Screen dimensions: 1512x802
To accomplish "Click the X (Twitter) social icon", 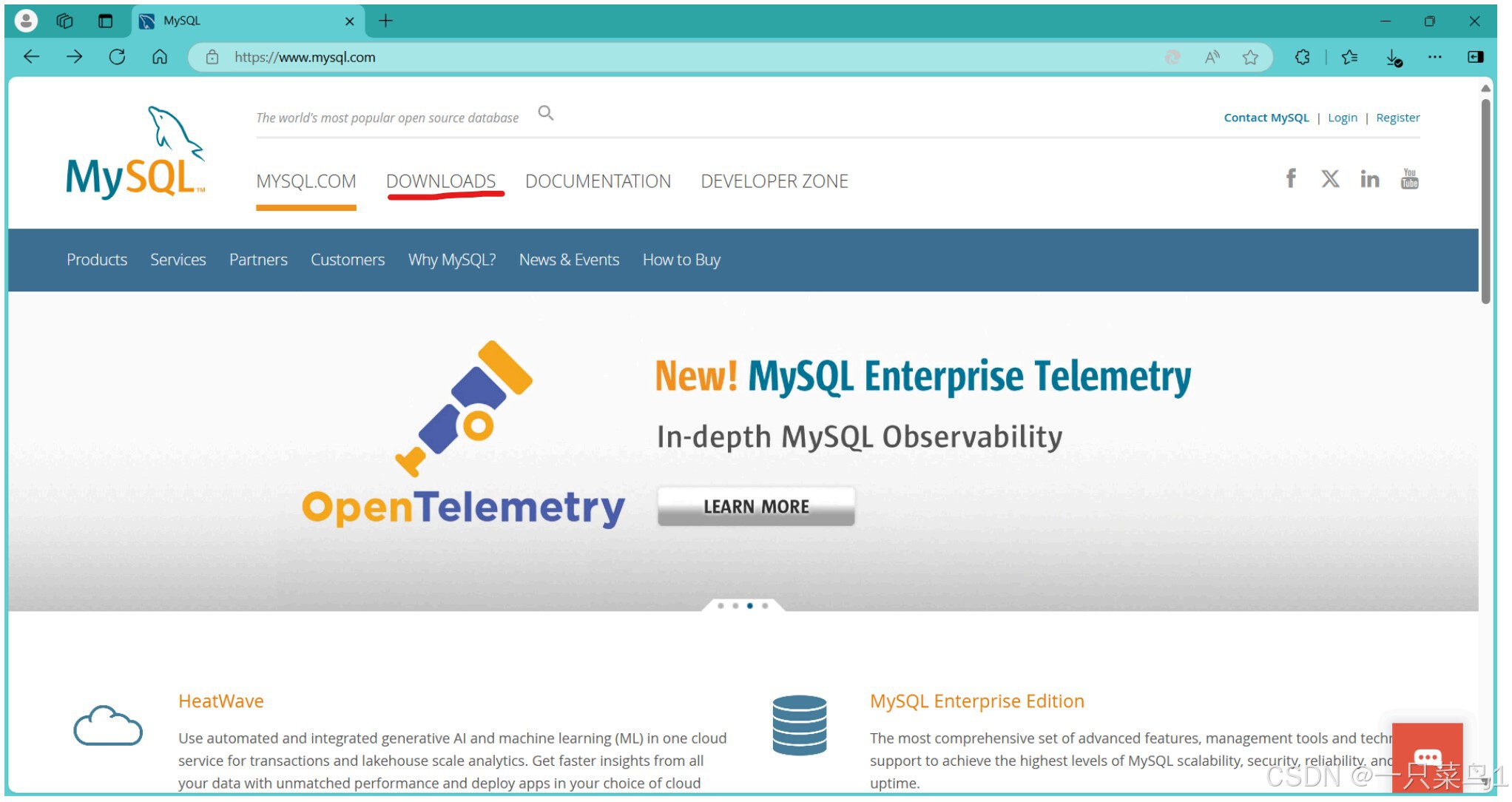I will [1330, 178].
